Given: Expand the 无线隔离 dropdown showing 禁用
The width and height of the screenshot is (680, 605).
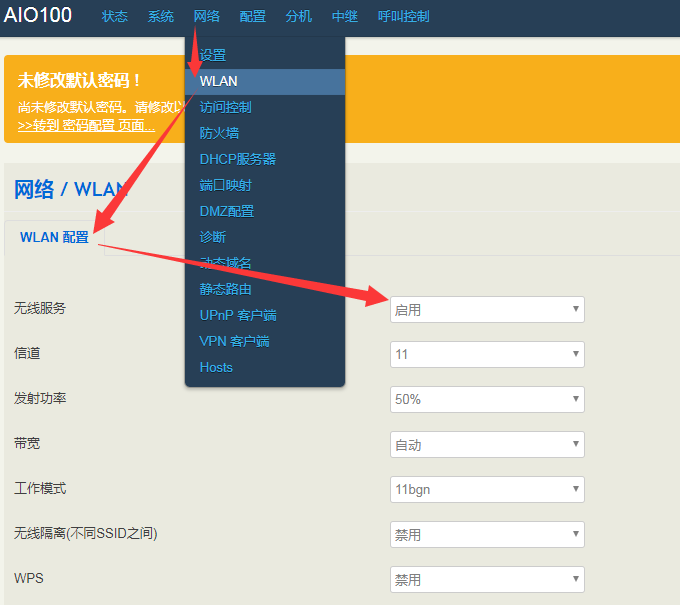Looking at the screenshot, I should pos(487,535).
